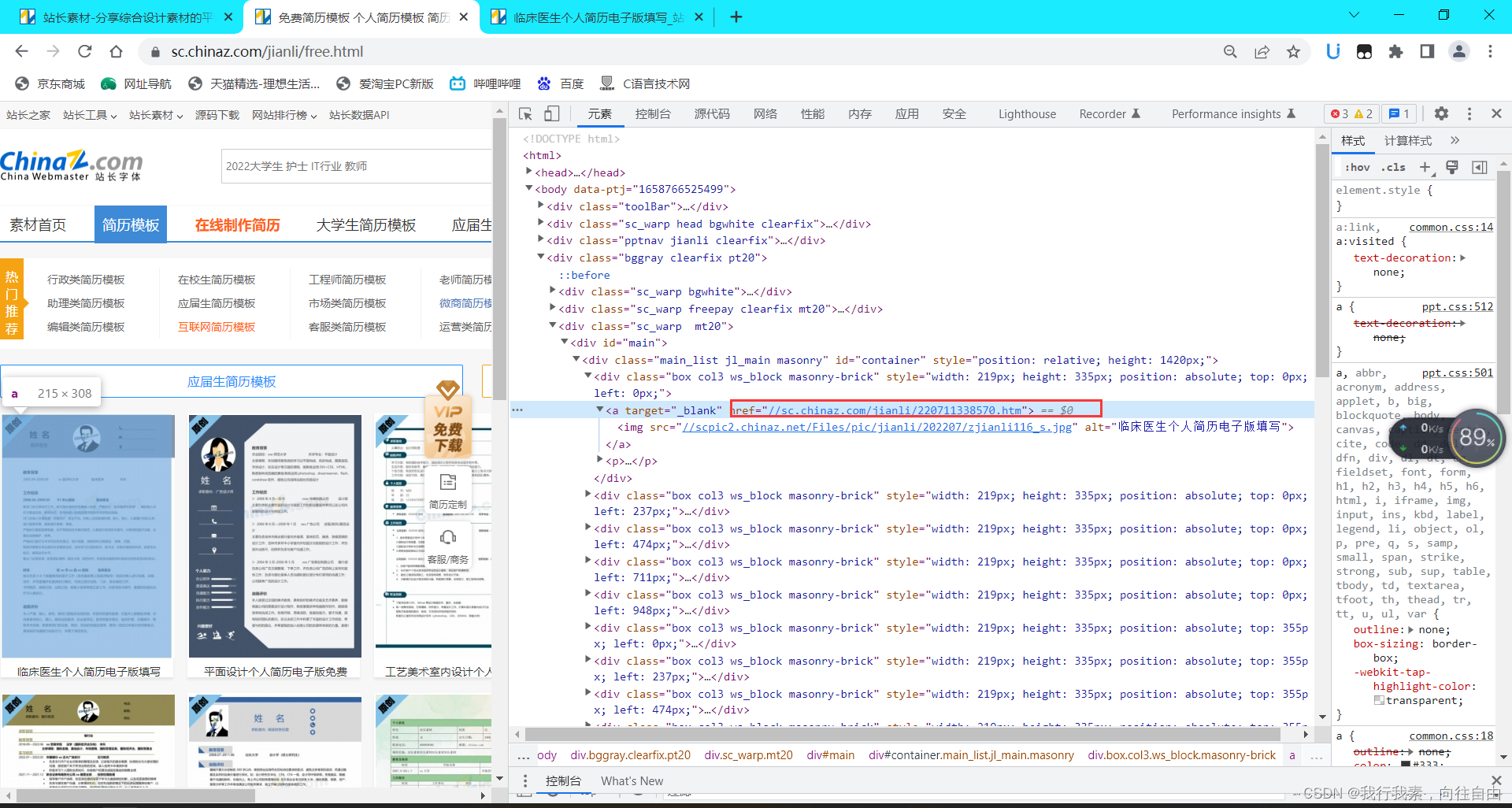This screenshot has height=808, width=1512.
Task: Expand the p element under the anchor
Action: point(600,460)
